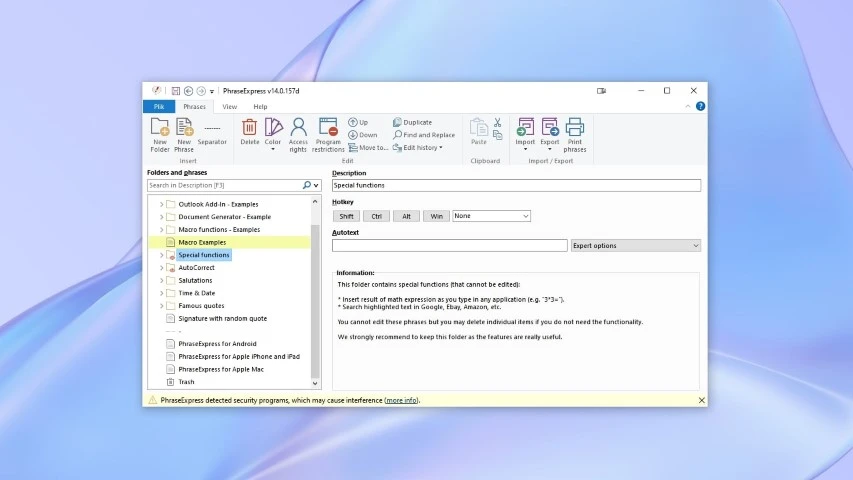Click the Move to... button
Image resolution: width=853 pixels, height=480 pixels.
point(368,148)
